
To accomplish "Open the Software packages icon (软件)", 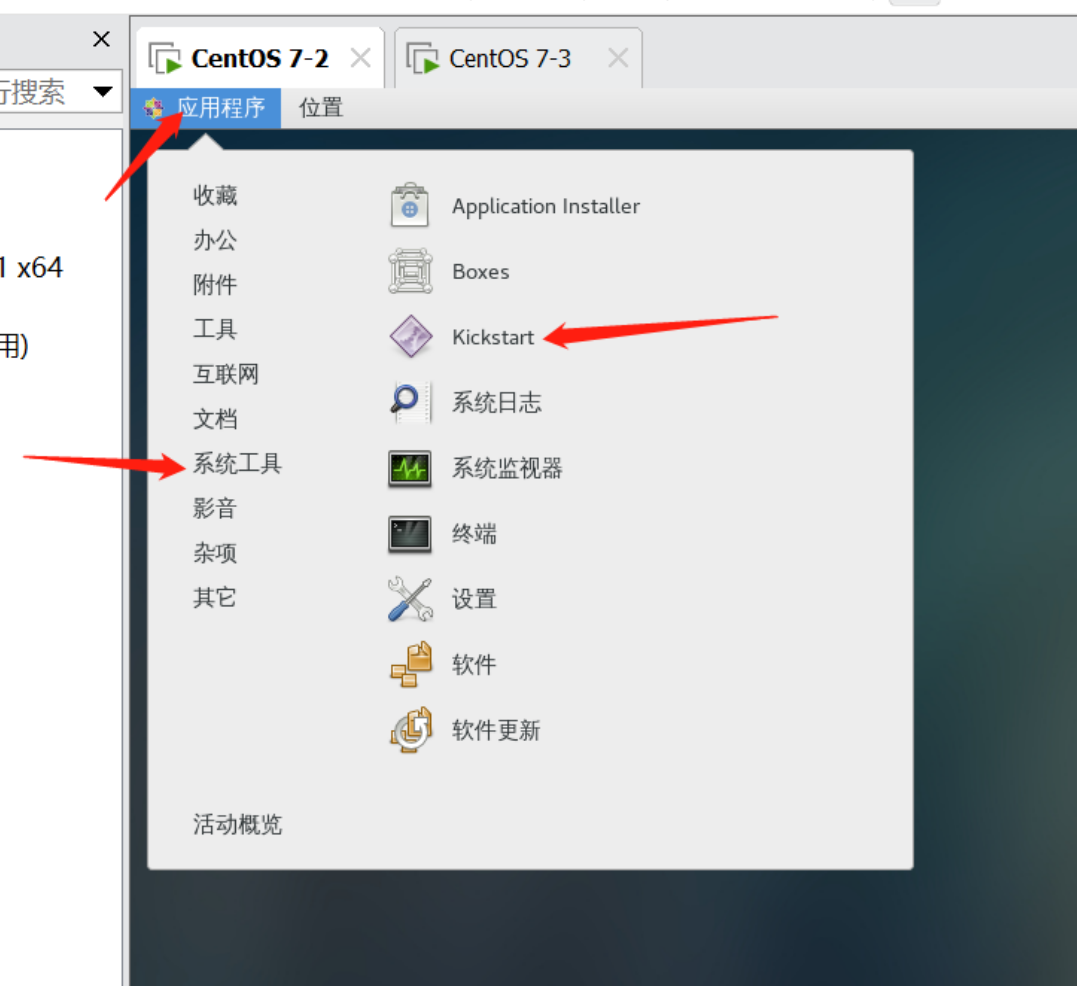I will tap(411, 664).
